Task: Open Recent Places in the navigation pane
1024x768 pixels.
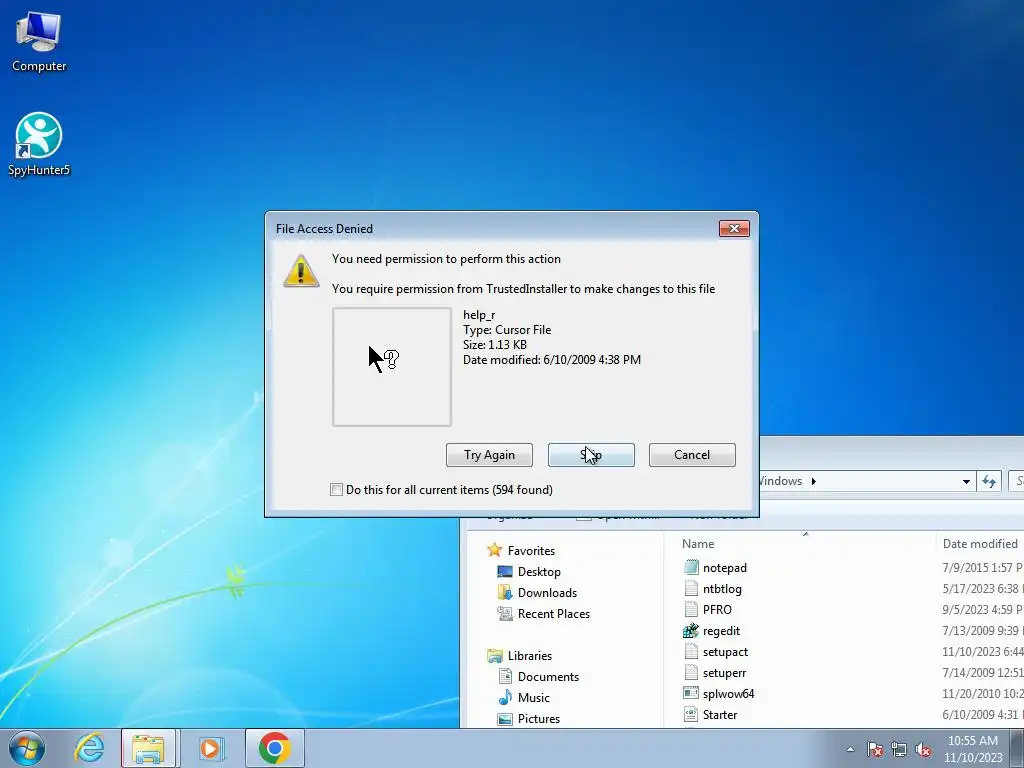Action: [554, 613]
